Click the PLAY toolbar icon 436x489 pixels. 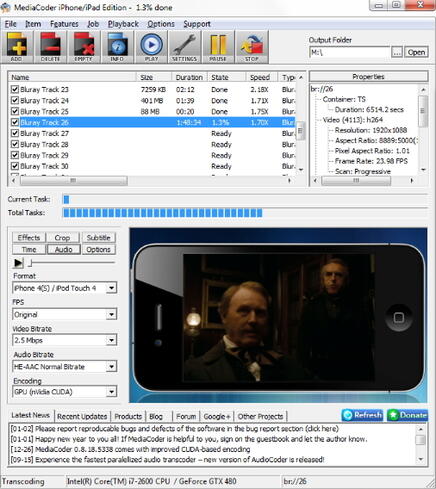point(151,47)
